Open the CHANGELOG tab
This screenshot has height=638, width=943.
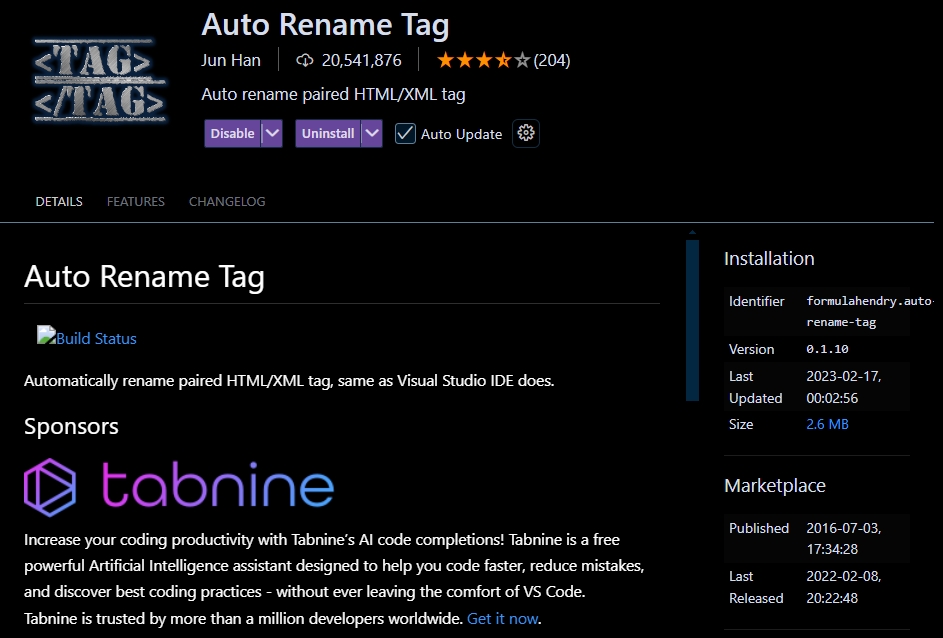[227, 201]
